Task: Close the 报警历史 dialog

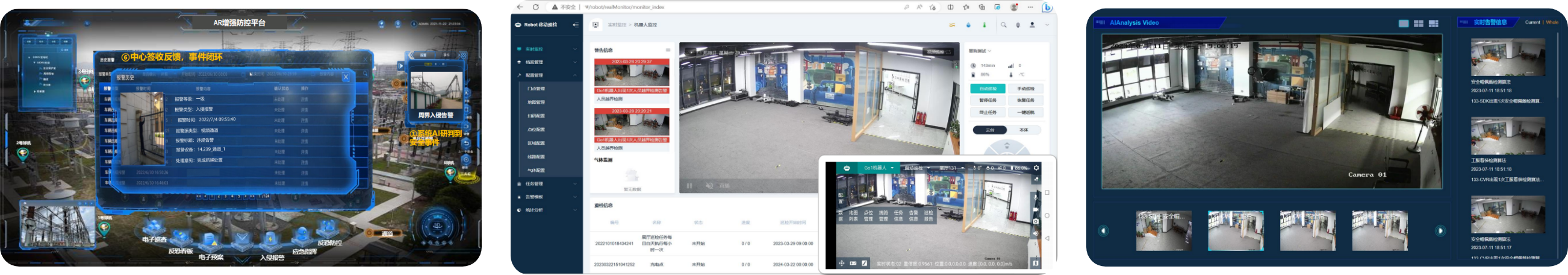Action: click(346, 77)
